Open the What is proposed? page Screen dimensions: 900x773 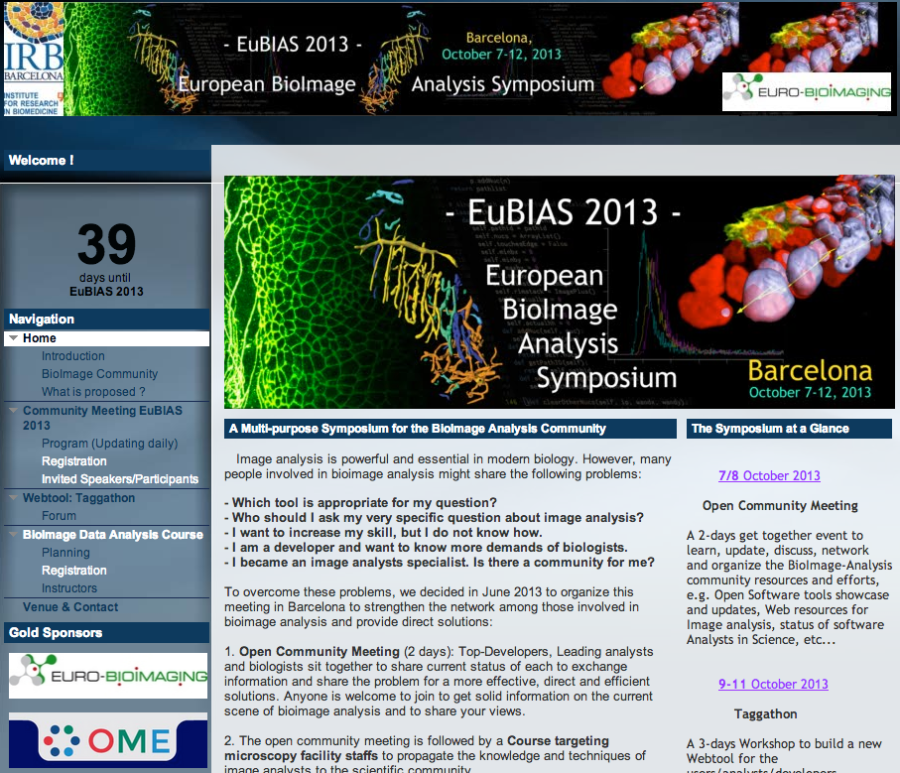pos(92,392)
